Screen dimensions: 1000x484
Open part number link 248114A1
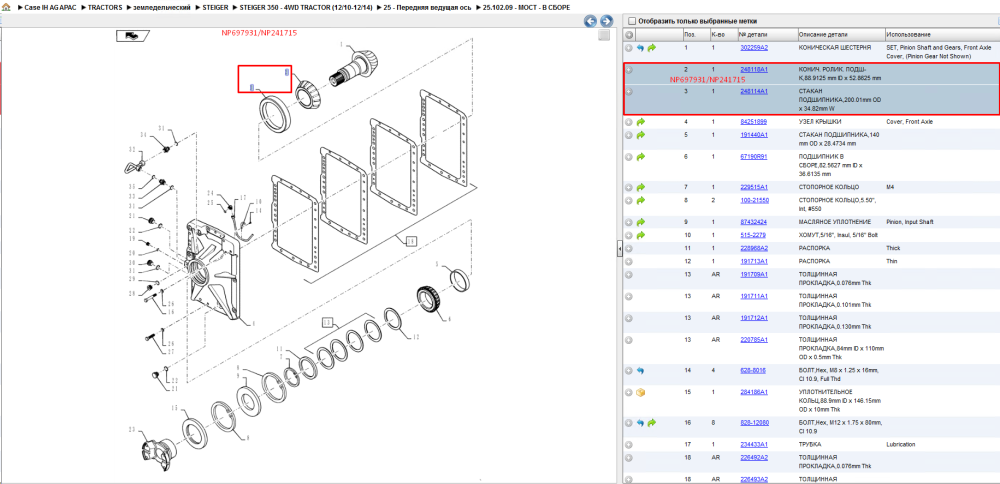pyautogui.click(x=754, y=91)
